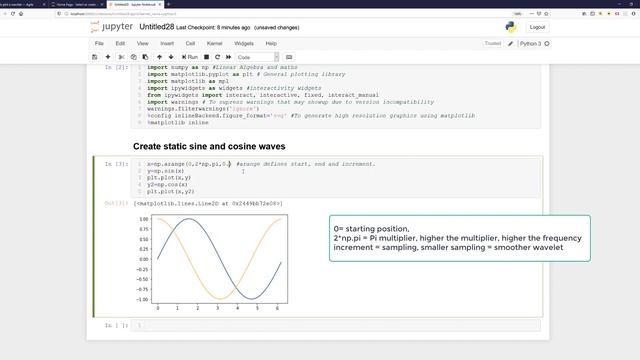Screen dimensions: 640x360
Task: Paste cells below using the toolbar icon
Action: tap(145, 57)
